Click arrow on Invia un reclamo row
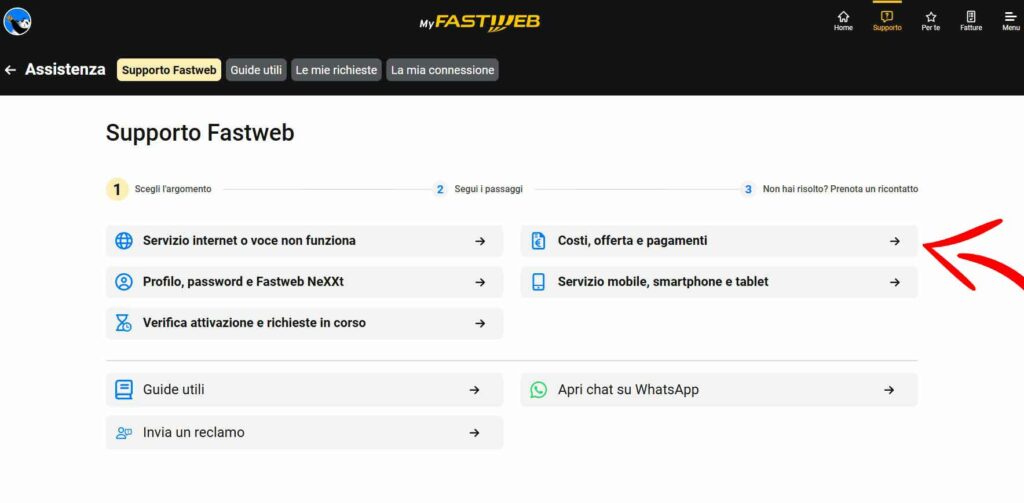The width and height of the screenshot is (1024, 503). 474,432
